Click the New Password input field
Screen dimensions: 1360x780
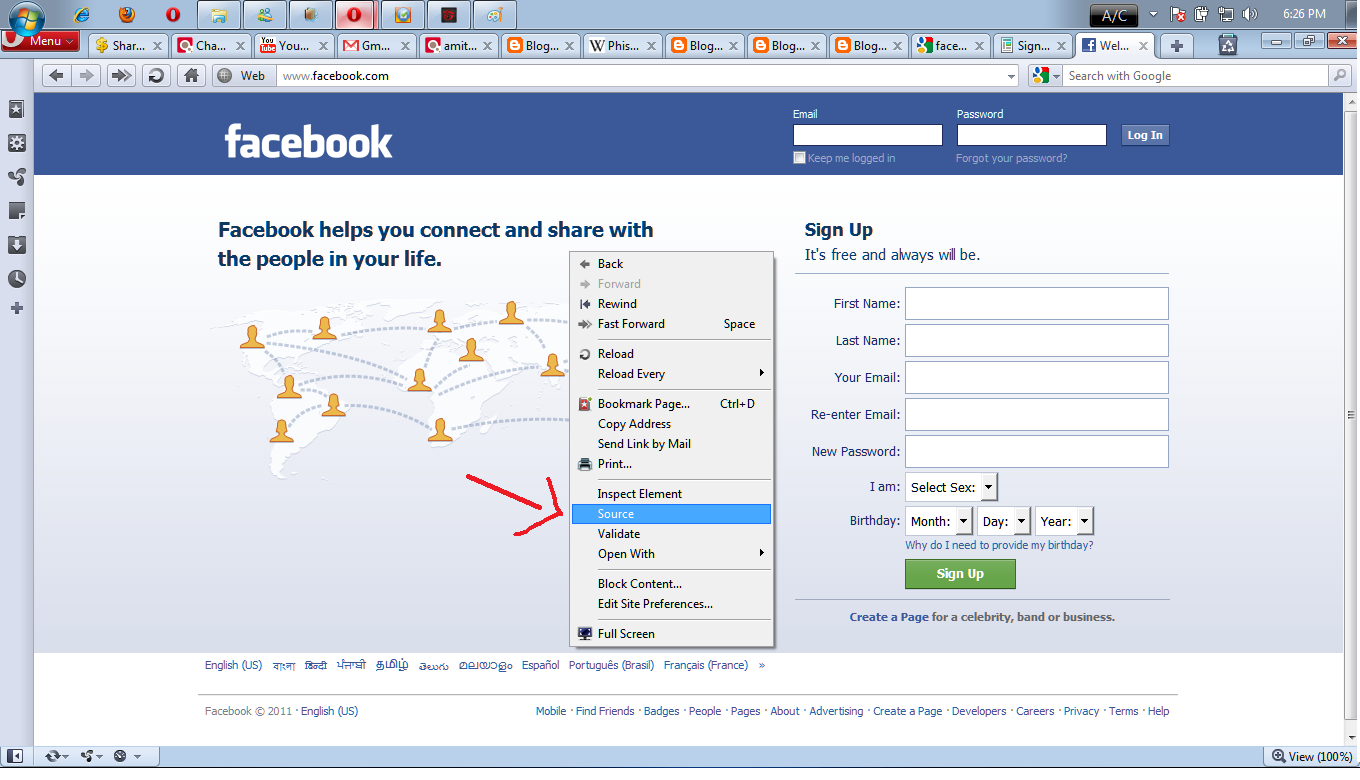click(1037, 451)
